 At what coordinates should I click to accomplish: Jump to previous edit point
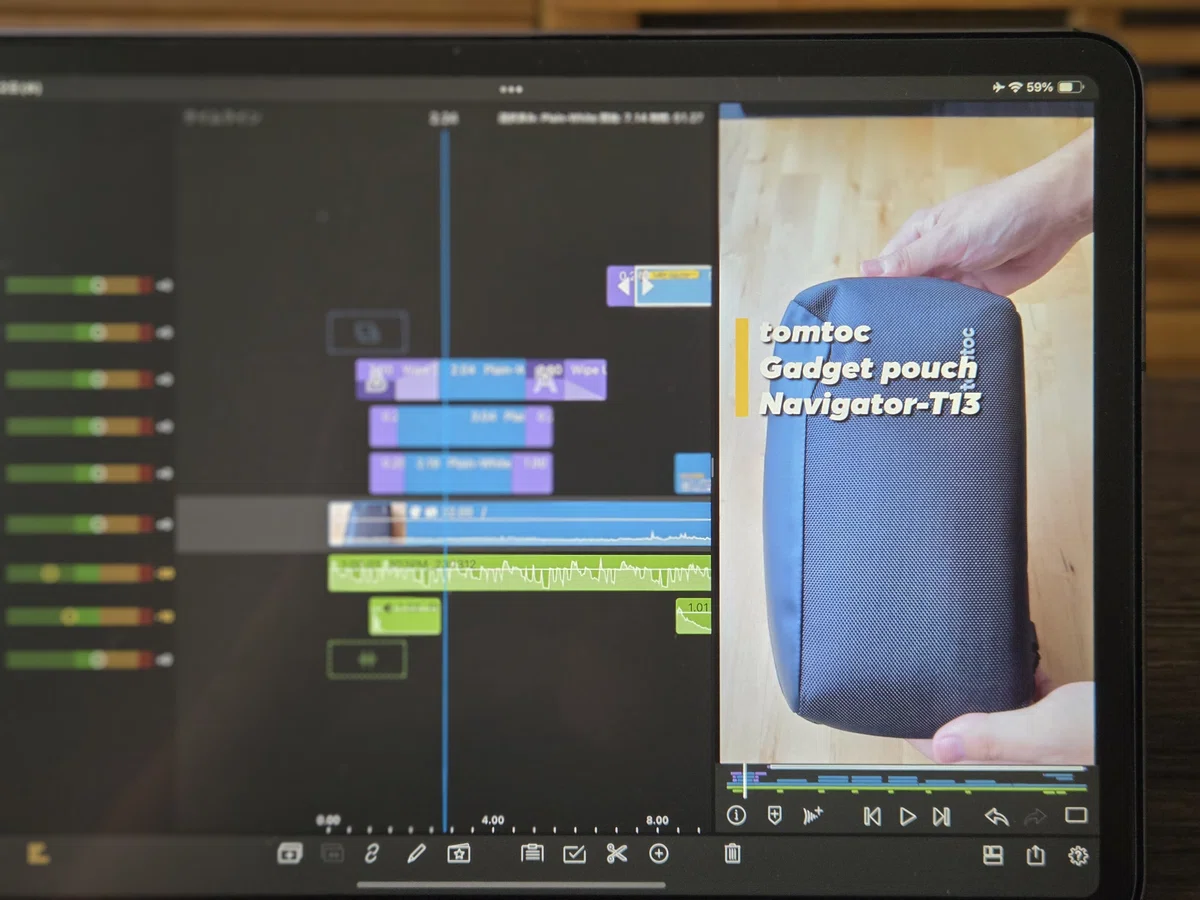click(872, 817)
